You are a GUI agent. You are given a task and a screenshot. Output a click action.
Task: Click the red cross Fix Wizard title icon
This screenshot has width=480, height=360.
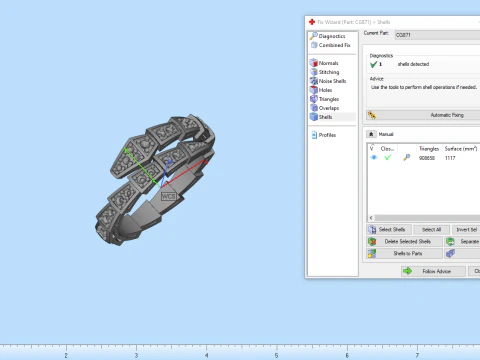312,22
